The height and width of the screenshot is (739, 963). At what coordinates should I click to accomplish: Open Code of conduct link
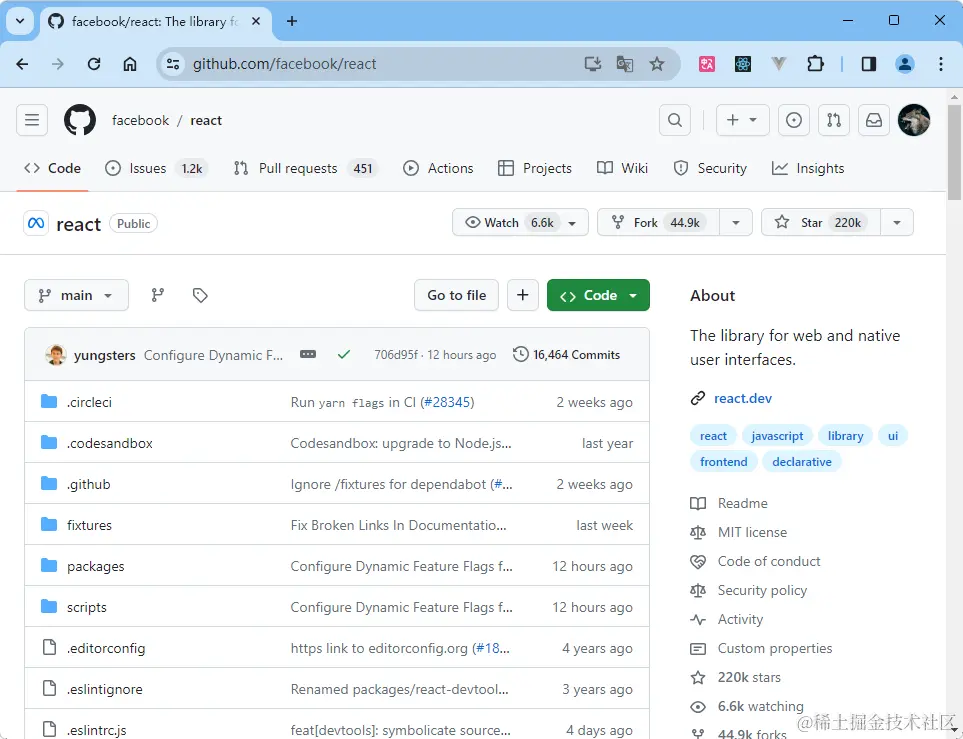coord(768,561)
